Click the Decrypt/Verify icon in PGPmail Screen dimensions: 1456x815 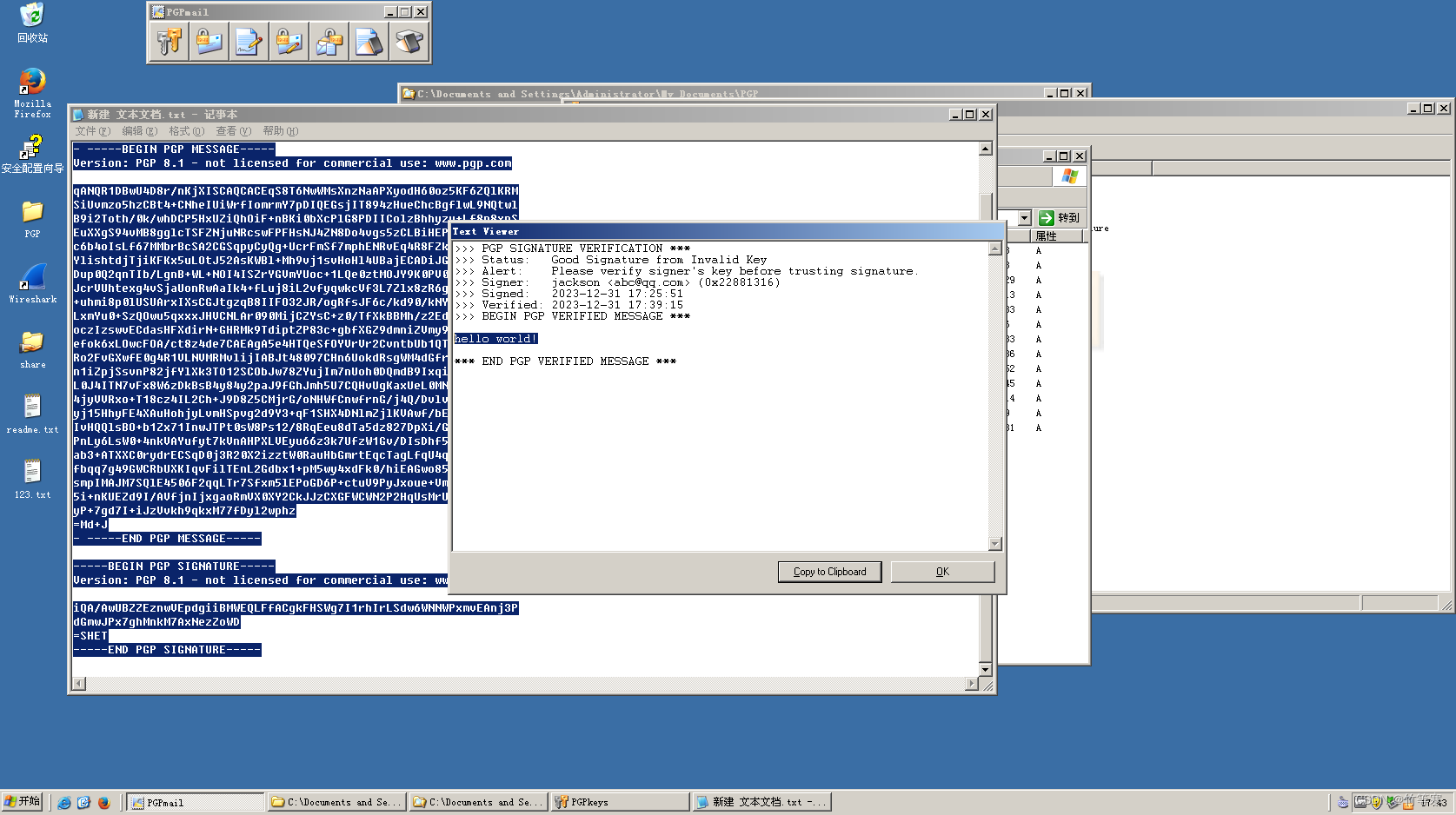pos(329,41)
